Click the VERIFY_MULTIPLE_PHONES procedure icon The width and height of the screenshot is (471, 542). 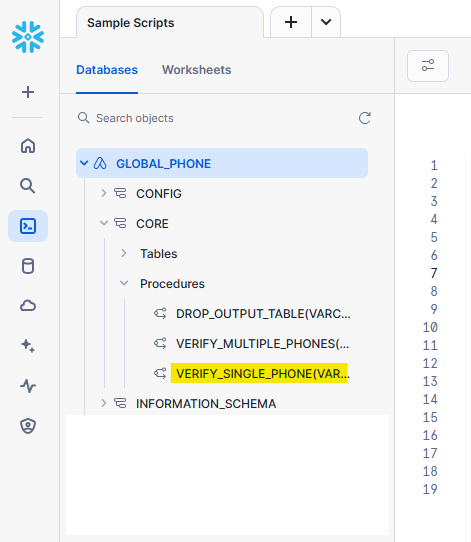click(x=160, y=343)
